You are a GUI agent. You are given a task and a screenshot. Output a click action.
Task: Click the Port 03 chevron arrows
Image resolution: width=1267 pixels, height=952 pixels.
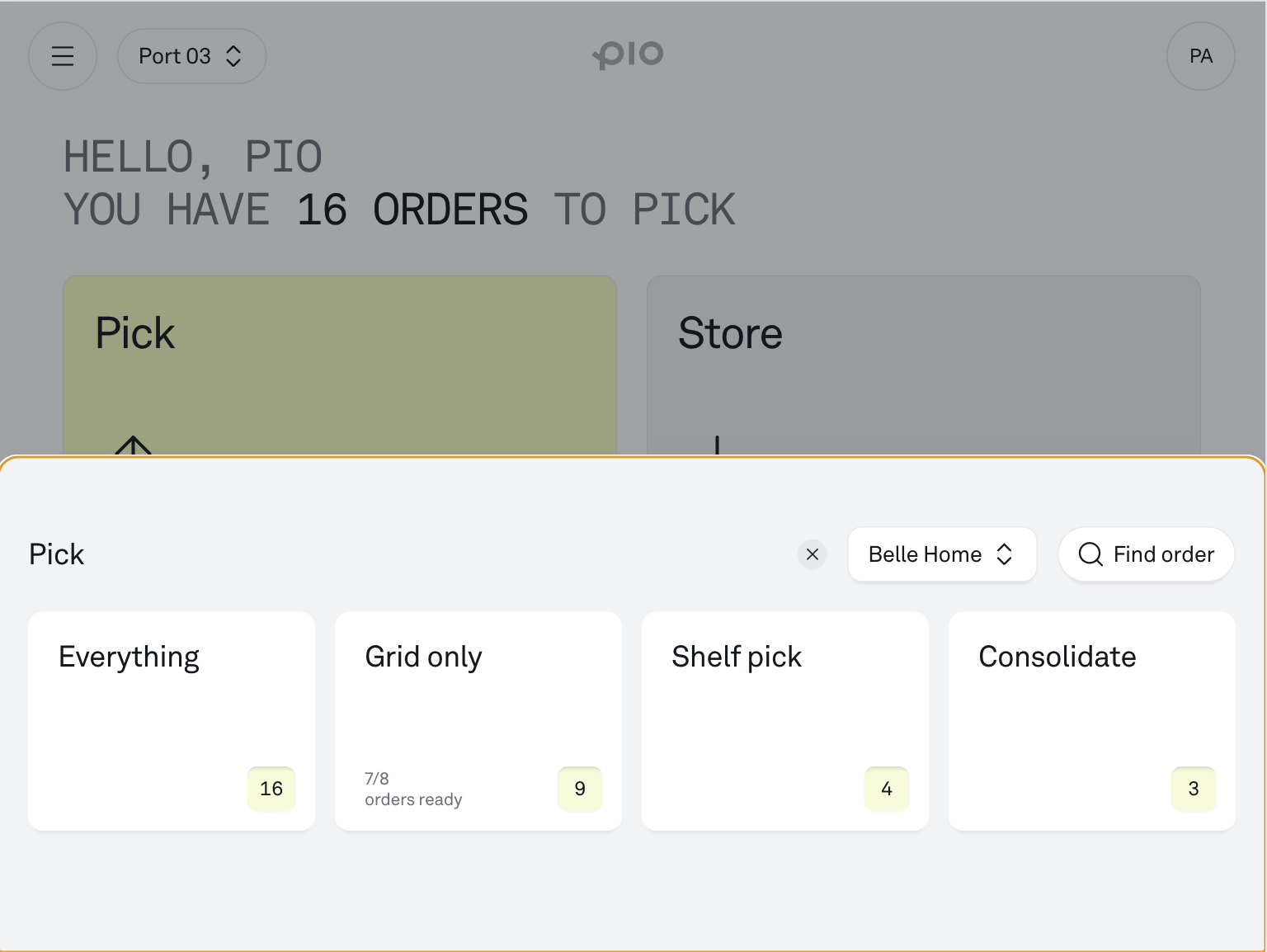coord(233,56)
